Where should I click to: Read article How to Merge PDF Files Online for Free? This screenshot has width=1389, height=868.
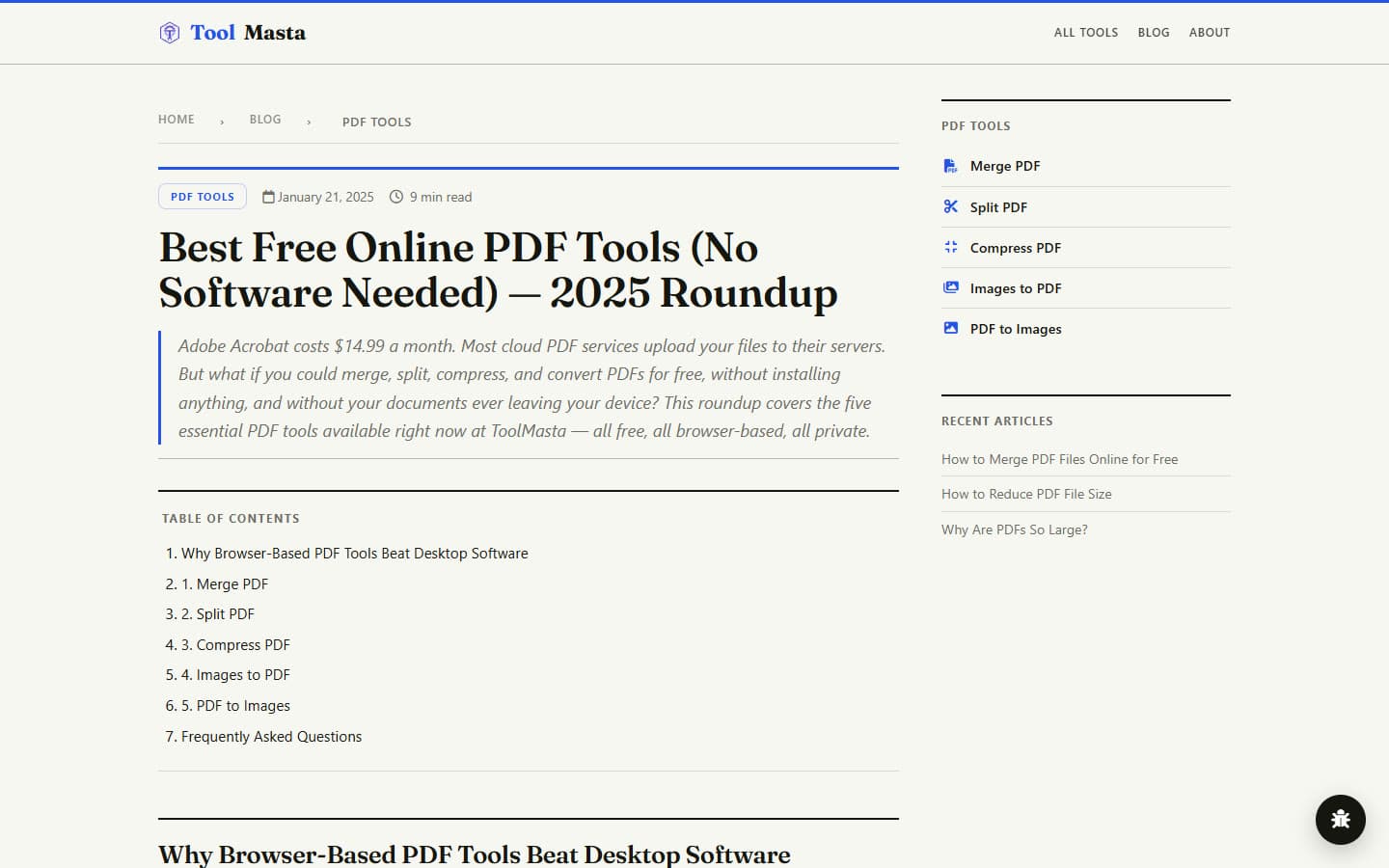pyautogui.click(x=1060, y=459)
